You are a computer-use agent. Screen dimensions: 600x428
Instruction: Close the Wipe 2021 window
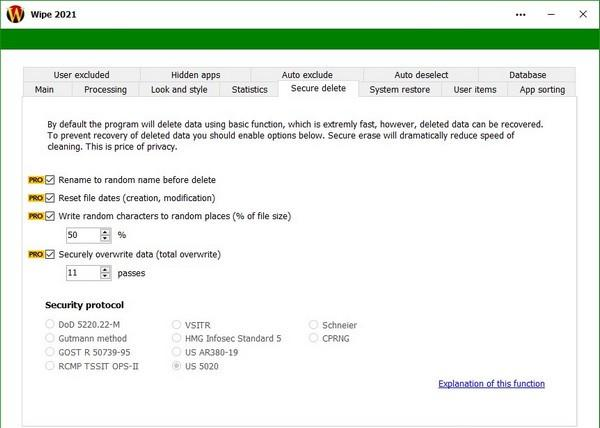tap(583, 15)
